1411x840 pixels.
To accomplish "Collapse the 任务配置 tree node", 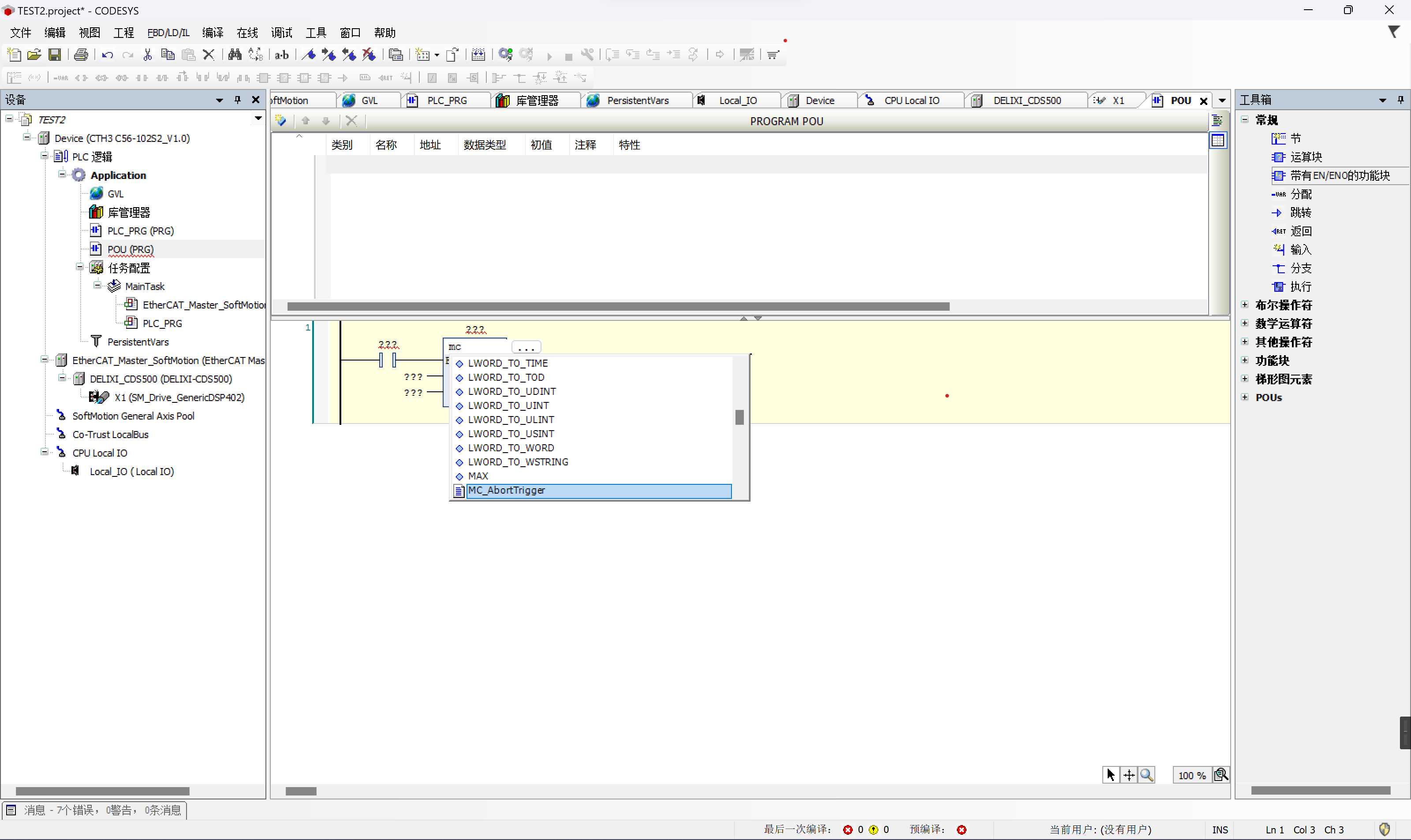I will [x=79, y=267].
